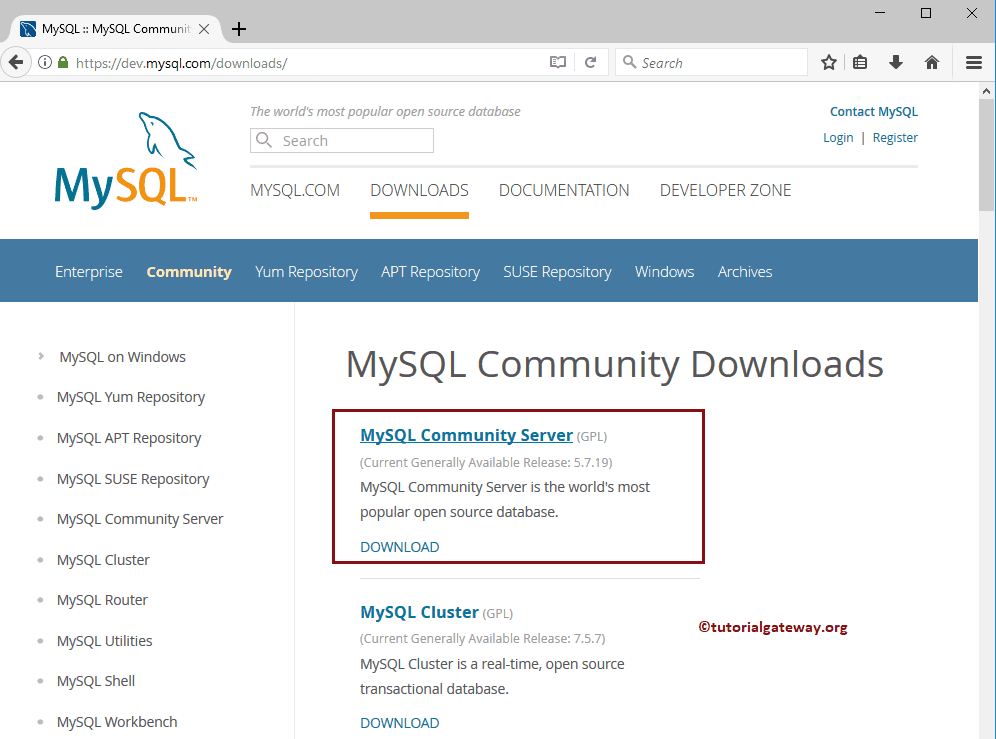Open Firefox hamburger menu
The height and width of the screenshot is (739, 996).
coord(973,62)
